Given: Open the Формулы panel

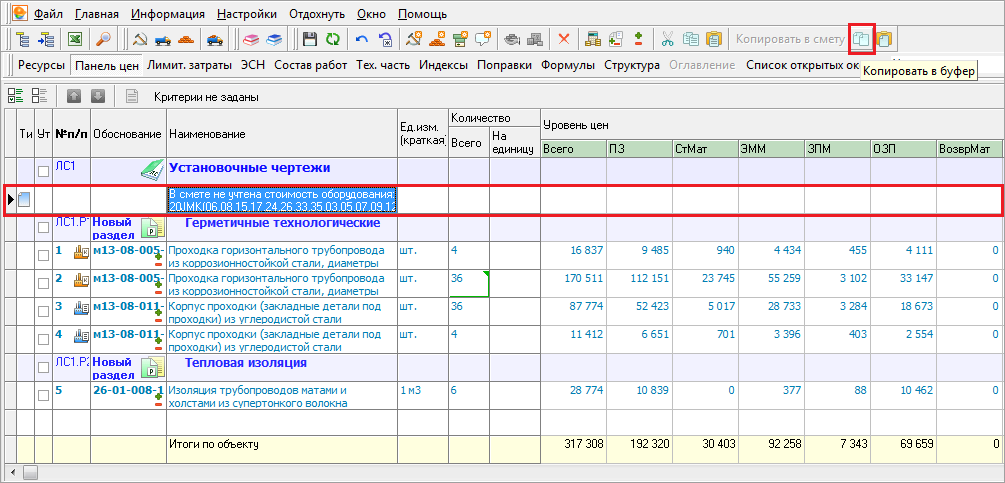Looking at the screenshot, I should tap(568, 65).
